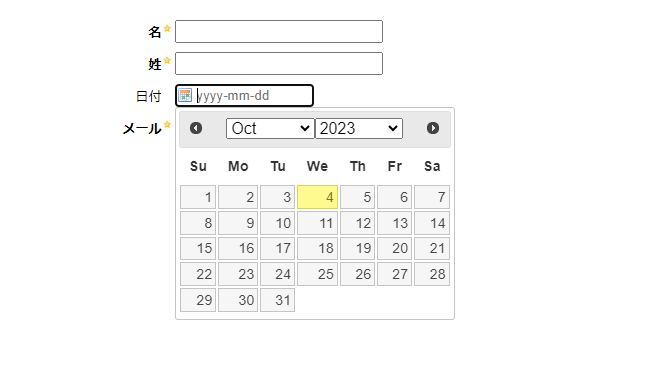The image size is (667, 376).
Task: Click into the 名 text field
Action: coord(279,31)
